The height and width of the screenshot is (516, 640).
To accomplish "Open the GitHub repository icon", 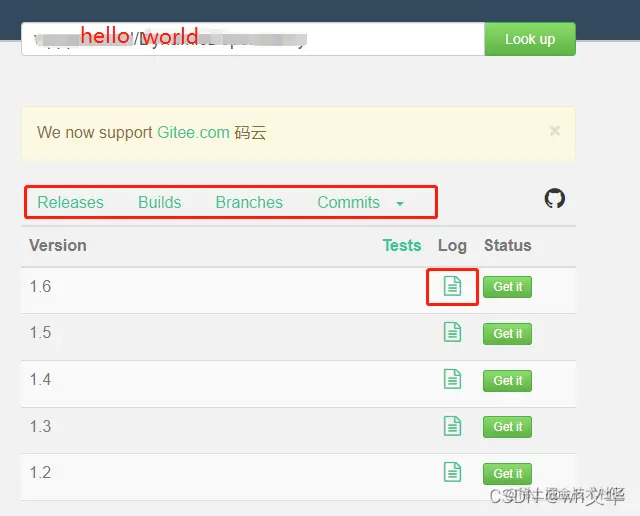I will [x=555, y=198].
